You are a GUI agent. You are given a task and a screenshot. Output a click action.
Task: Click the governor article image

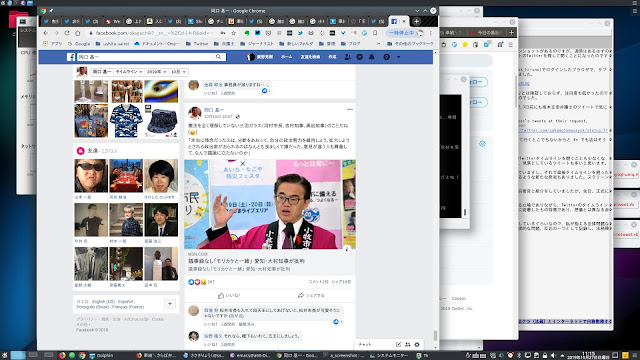[x=270, y=204]
